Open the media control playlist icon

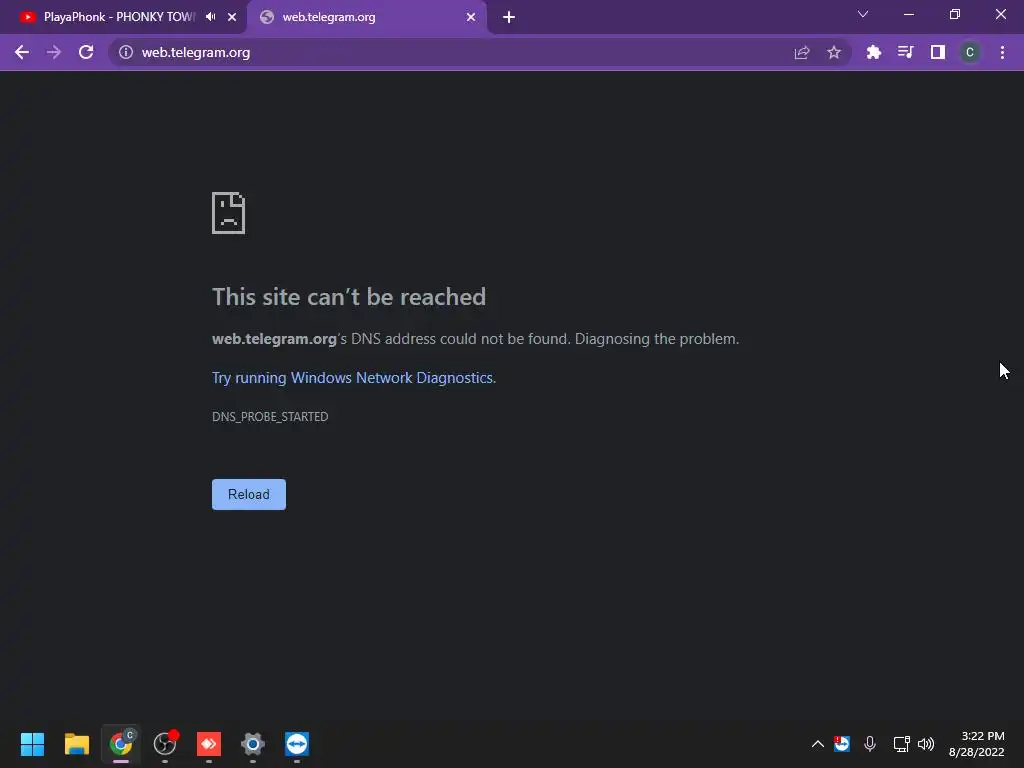pos(905,52)
